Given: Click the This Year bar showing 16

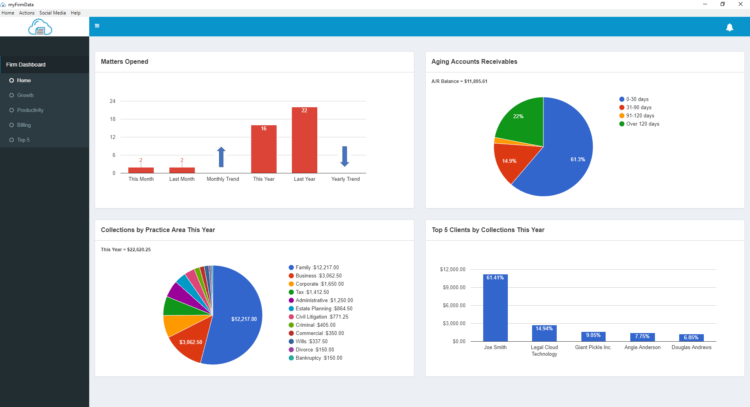Looking at the screenshot, I should (263, 149).
